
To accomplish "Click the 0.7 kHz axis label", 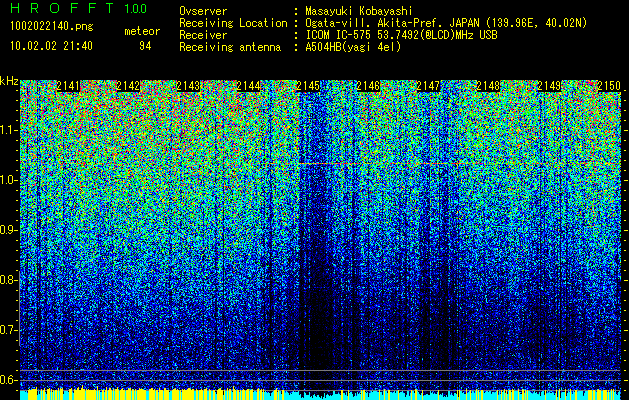I will [8, 330].
